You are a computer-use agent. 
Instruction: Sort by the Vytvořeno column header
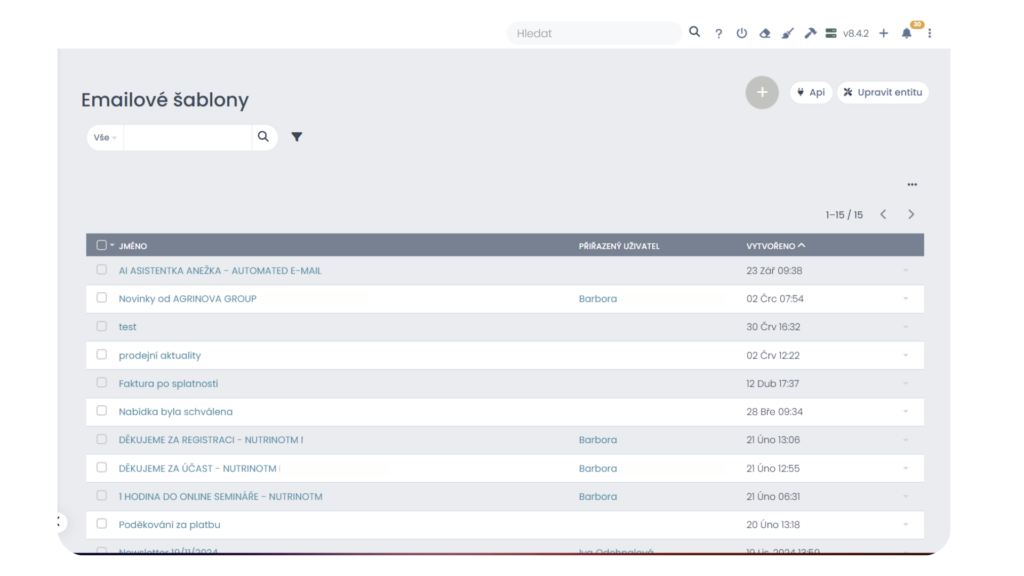pos(771,246)
